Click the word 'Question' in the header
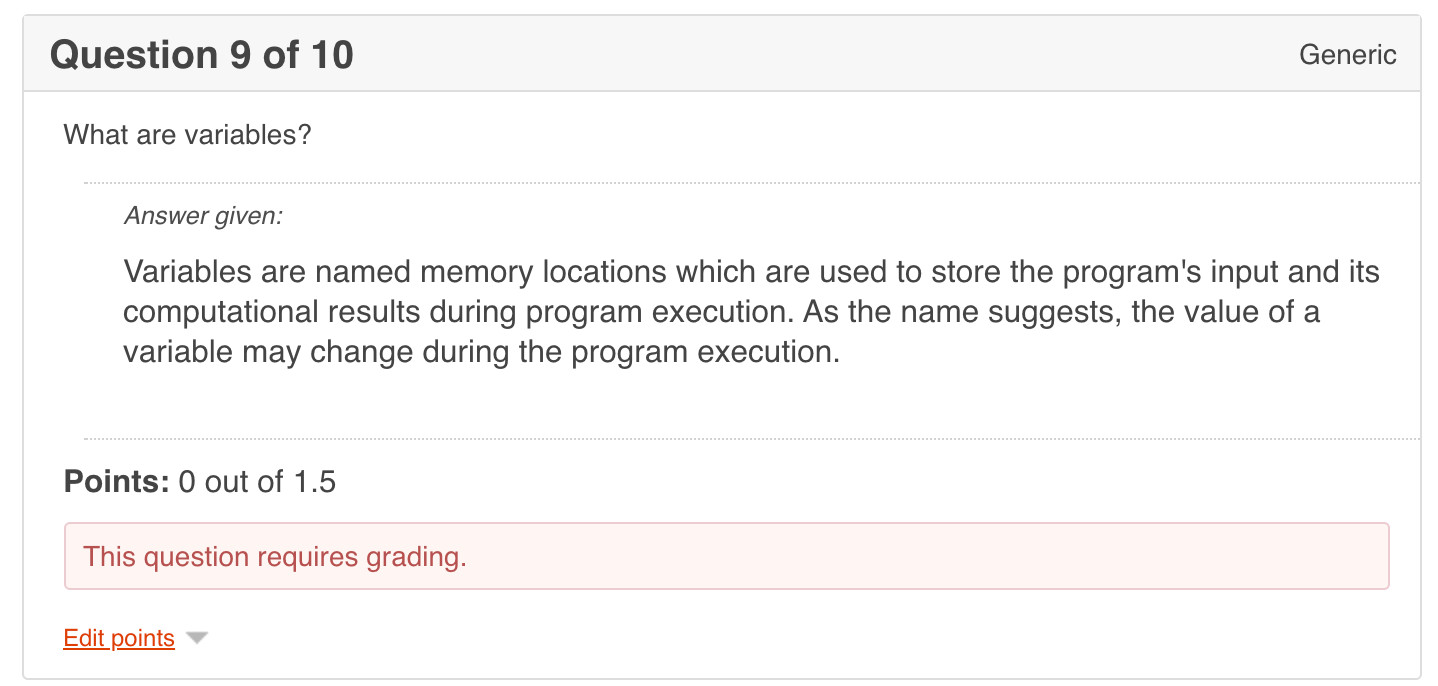 coord(134,55)
